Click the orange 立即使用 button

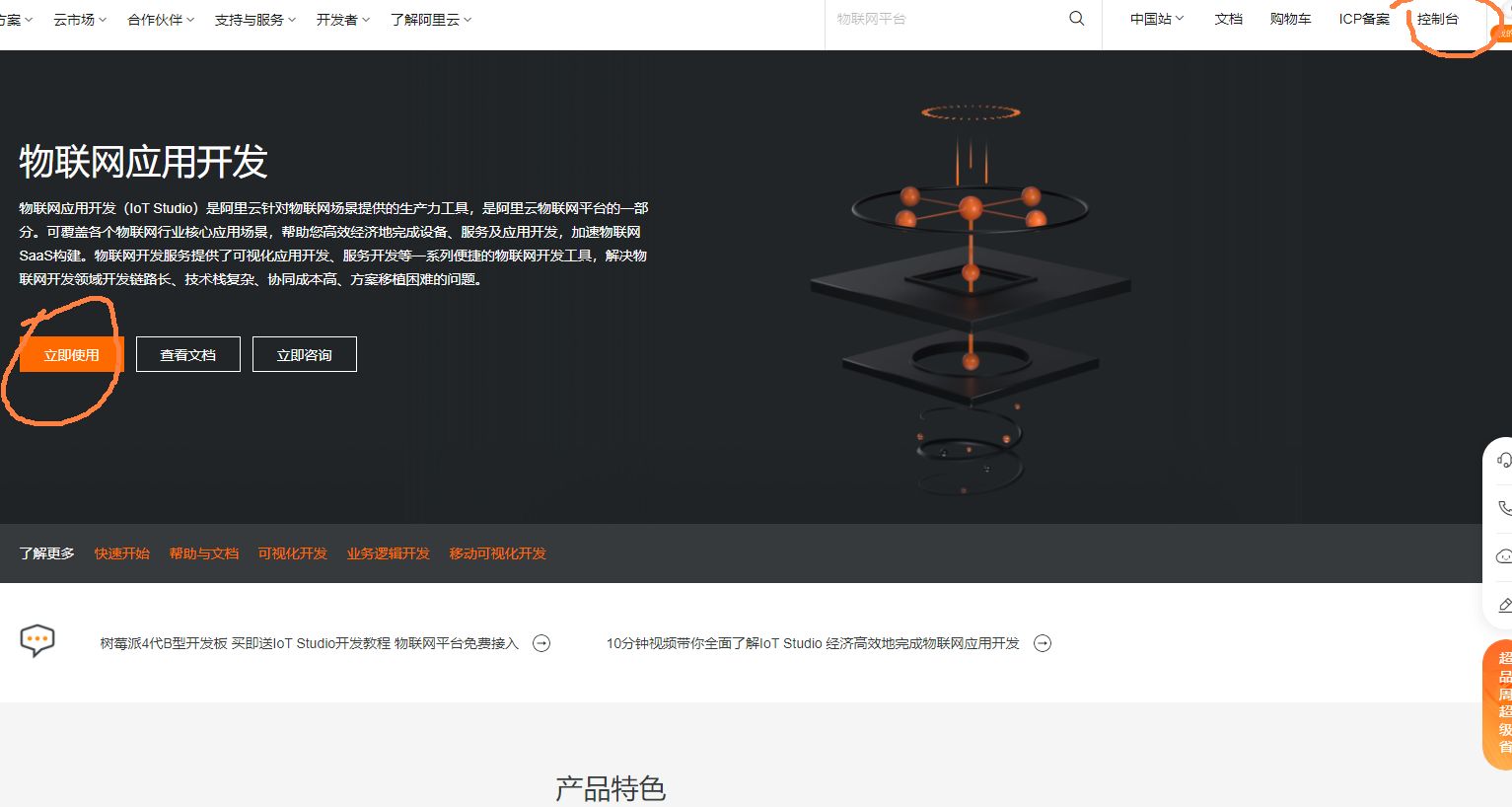(72, 354)
